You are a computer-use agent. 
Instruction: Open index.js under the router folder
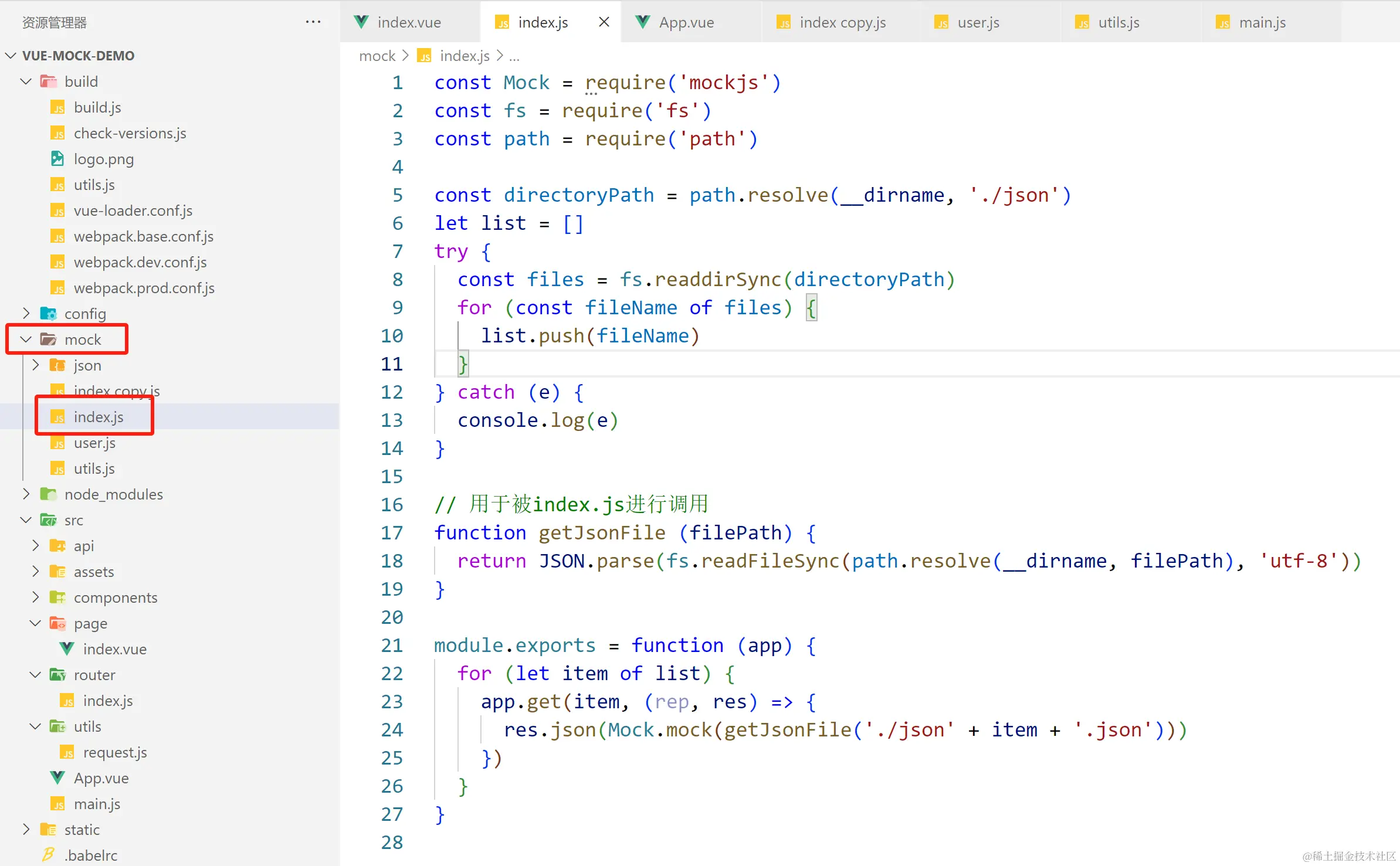click(x=108, y=701)
